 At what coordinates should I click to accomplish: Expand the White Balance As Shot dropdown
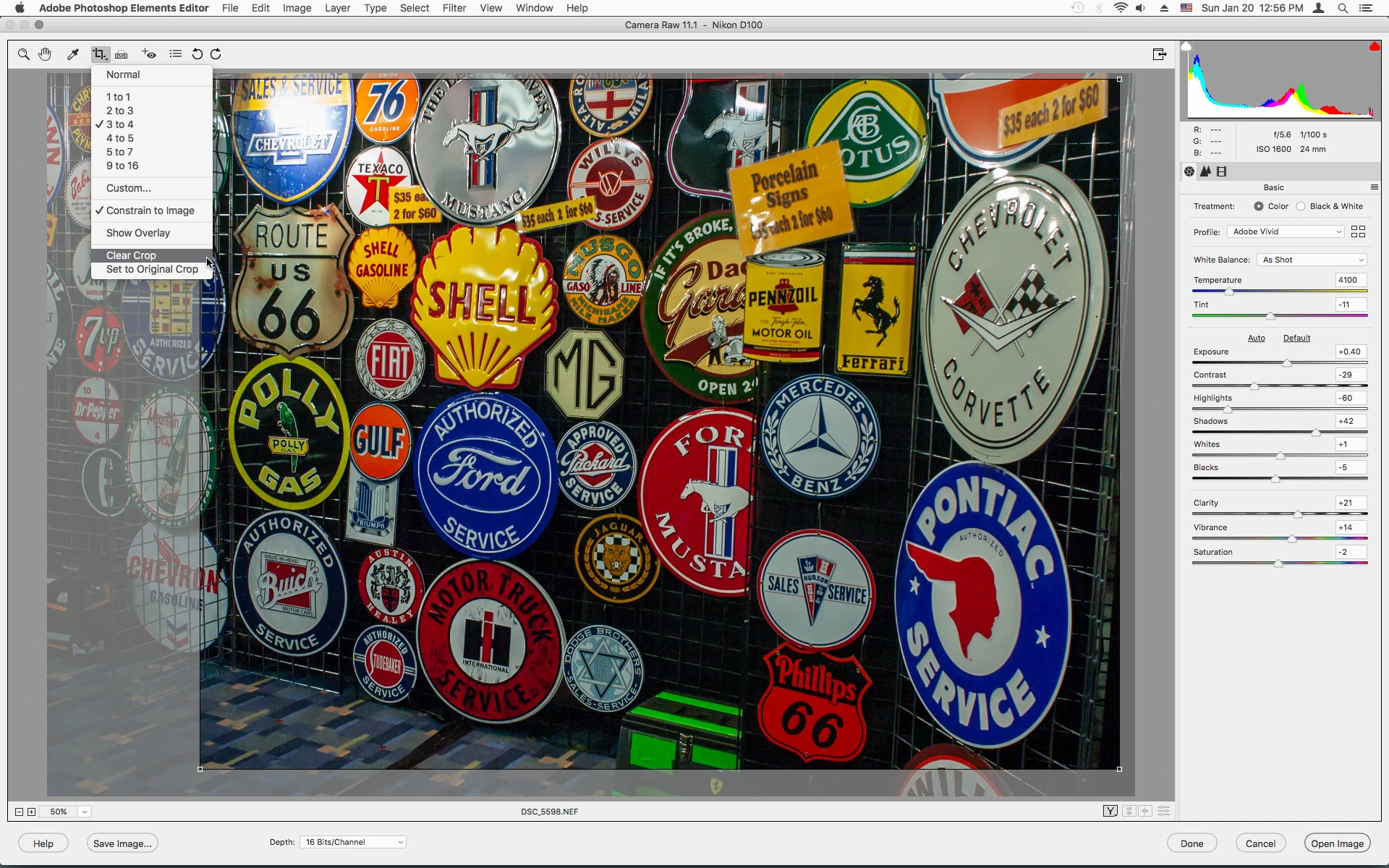click(x=1312, y=260)
